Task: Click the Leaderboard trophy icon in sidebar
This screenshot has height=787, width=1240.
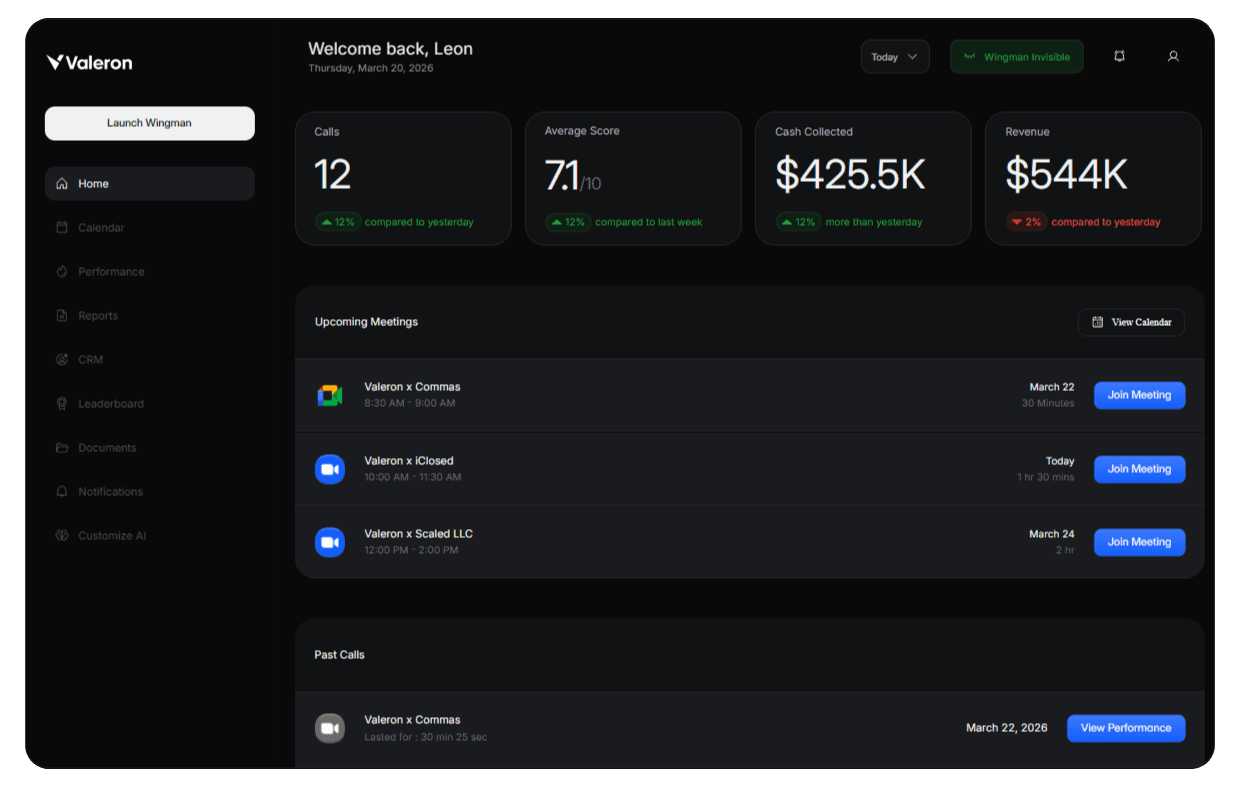Action: [x=62, y=404]
